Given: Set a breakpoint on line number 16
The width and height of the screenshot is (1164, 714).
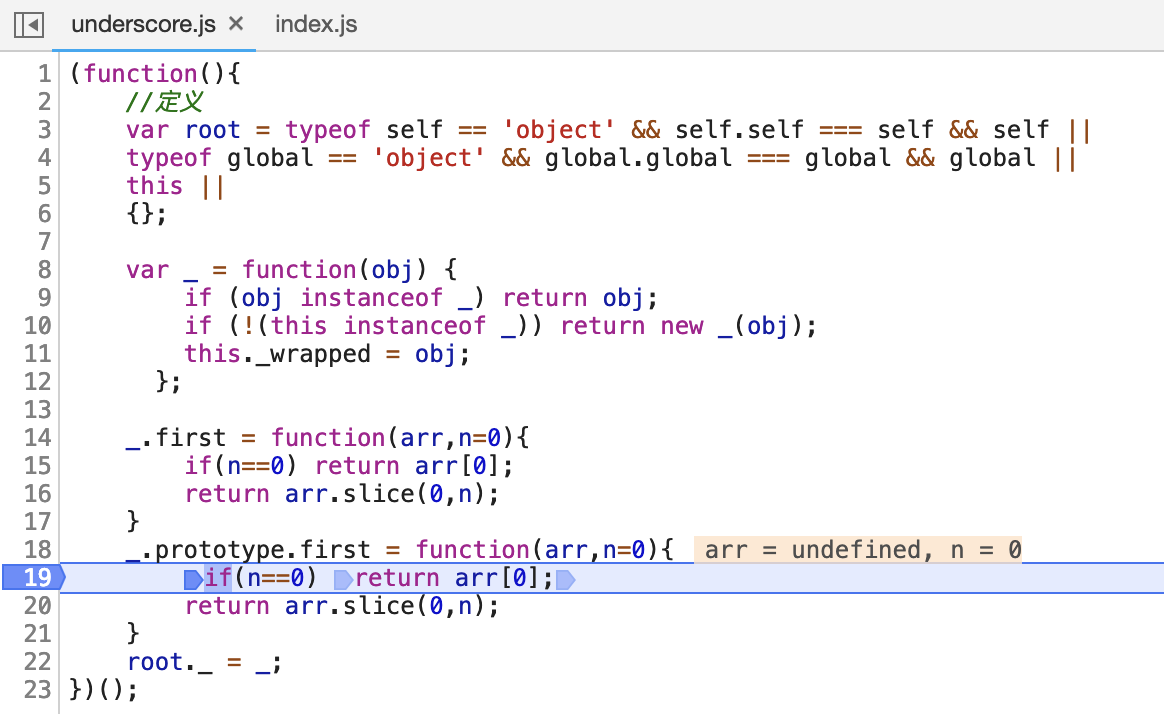Looking at the screenshot, I should click(x=38, y=494).
